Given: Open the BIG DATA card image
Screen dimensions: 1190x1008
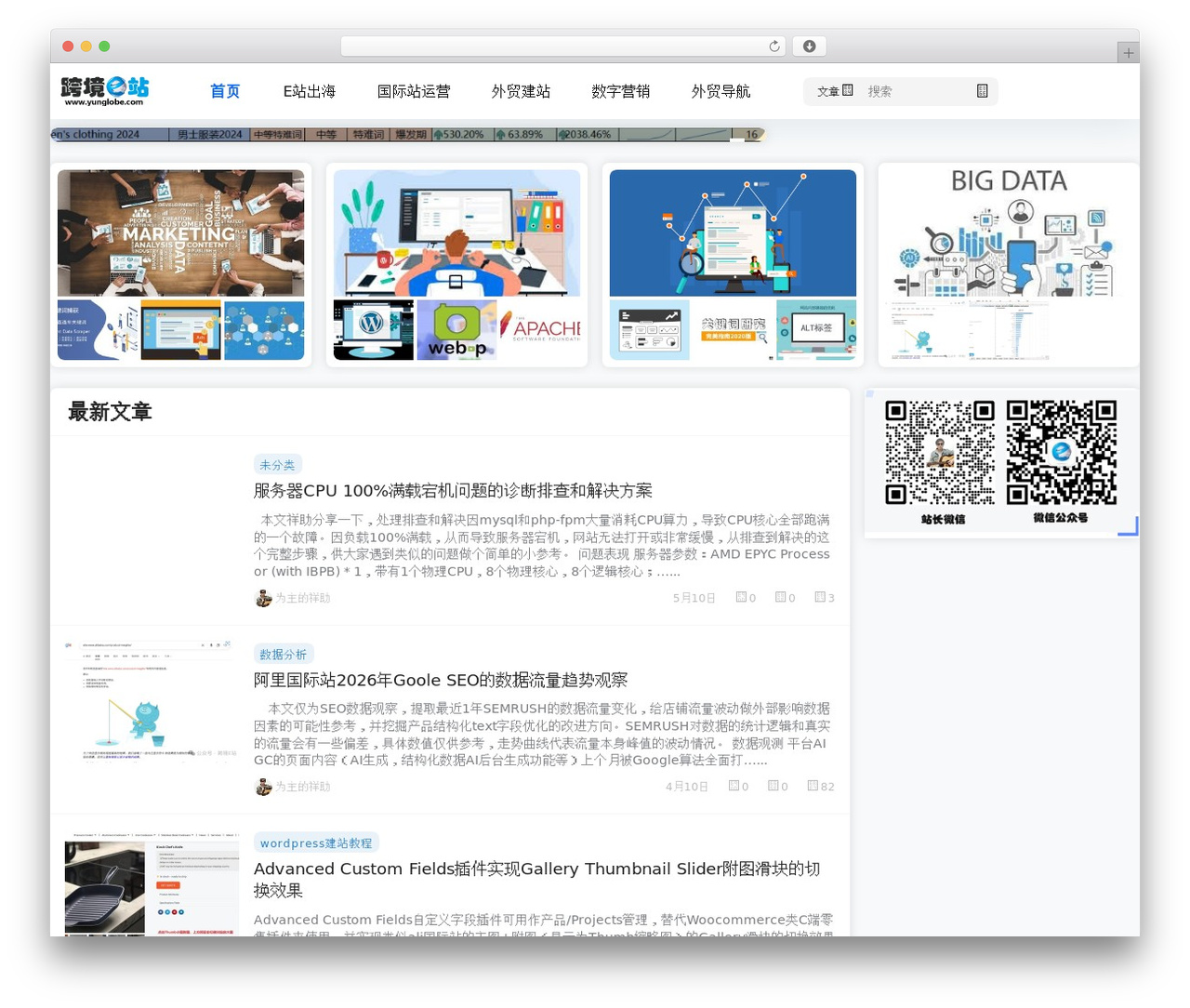Looking at the screenshot, I should coord(1009,233).
